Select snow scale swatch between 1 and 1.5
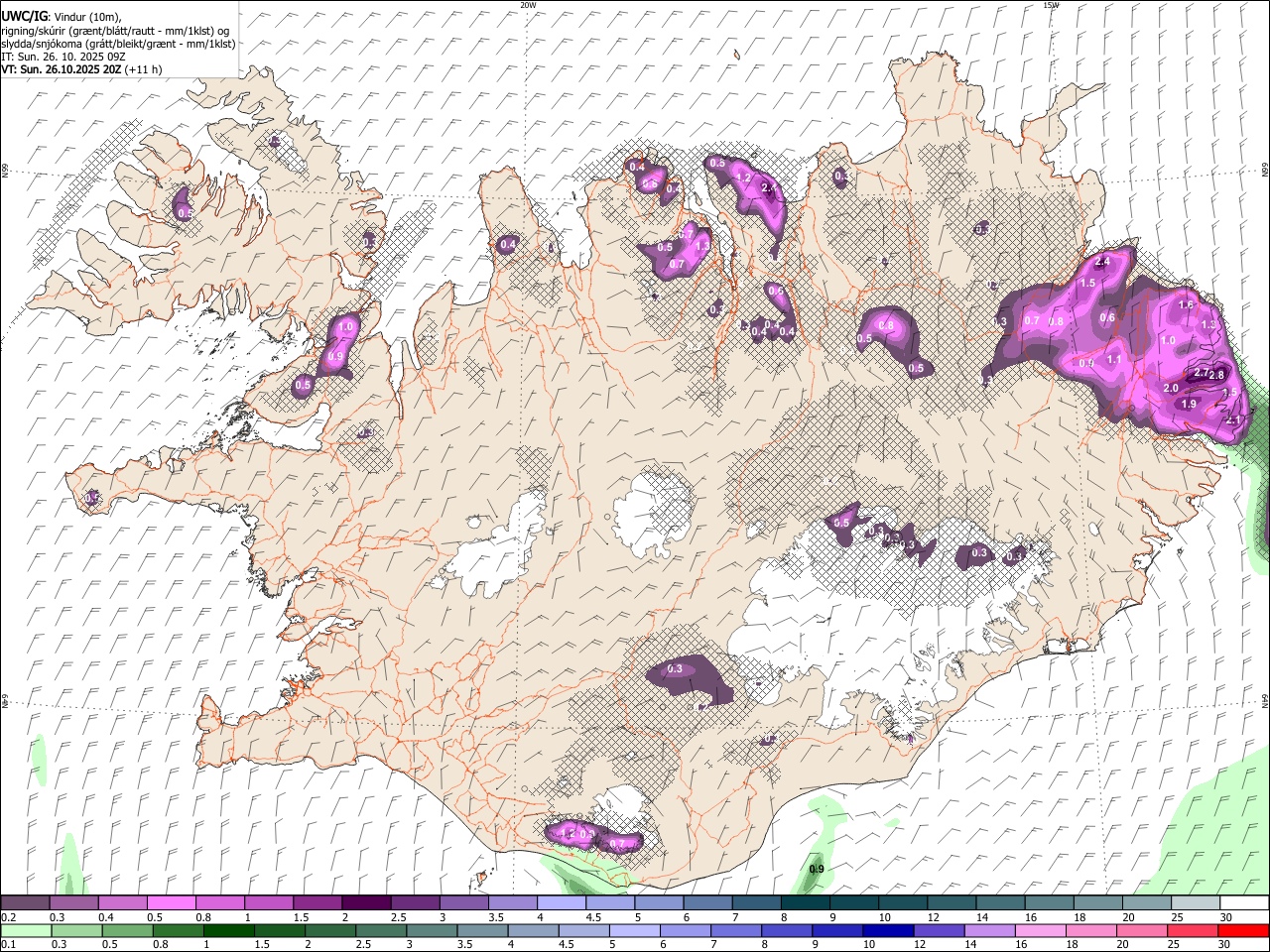Screen dimensions: 1270x952 (x=268, y=903)
